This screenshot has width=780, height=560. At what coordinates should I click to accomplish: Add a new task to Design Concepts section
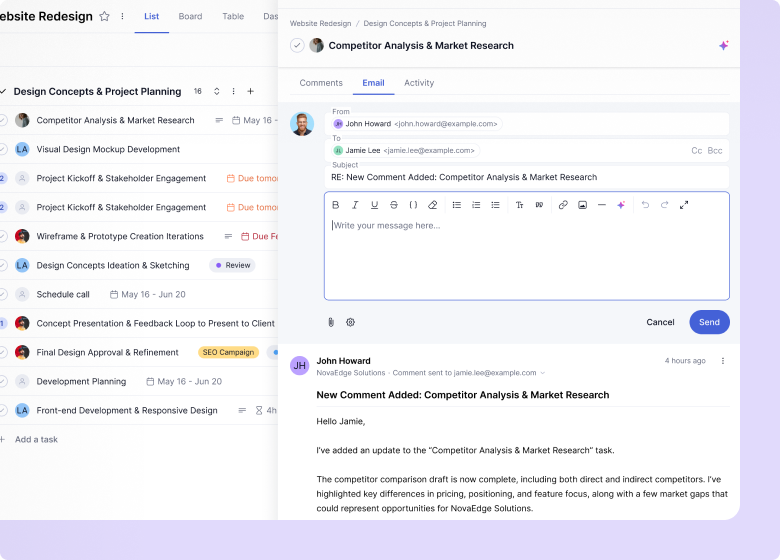click(x=251, y=92)
